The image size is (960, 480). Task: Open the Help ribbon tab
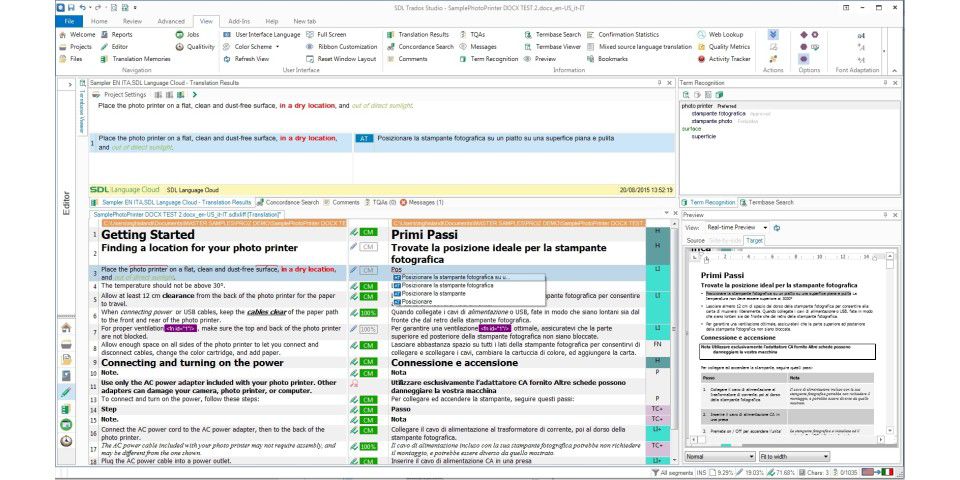click(x=272, y=21)
